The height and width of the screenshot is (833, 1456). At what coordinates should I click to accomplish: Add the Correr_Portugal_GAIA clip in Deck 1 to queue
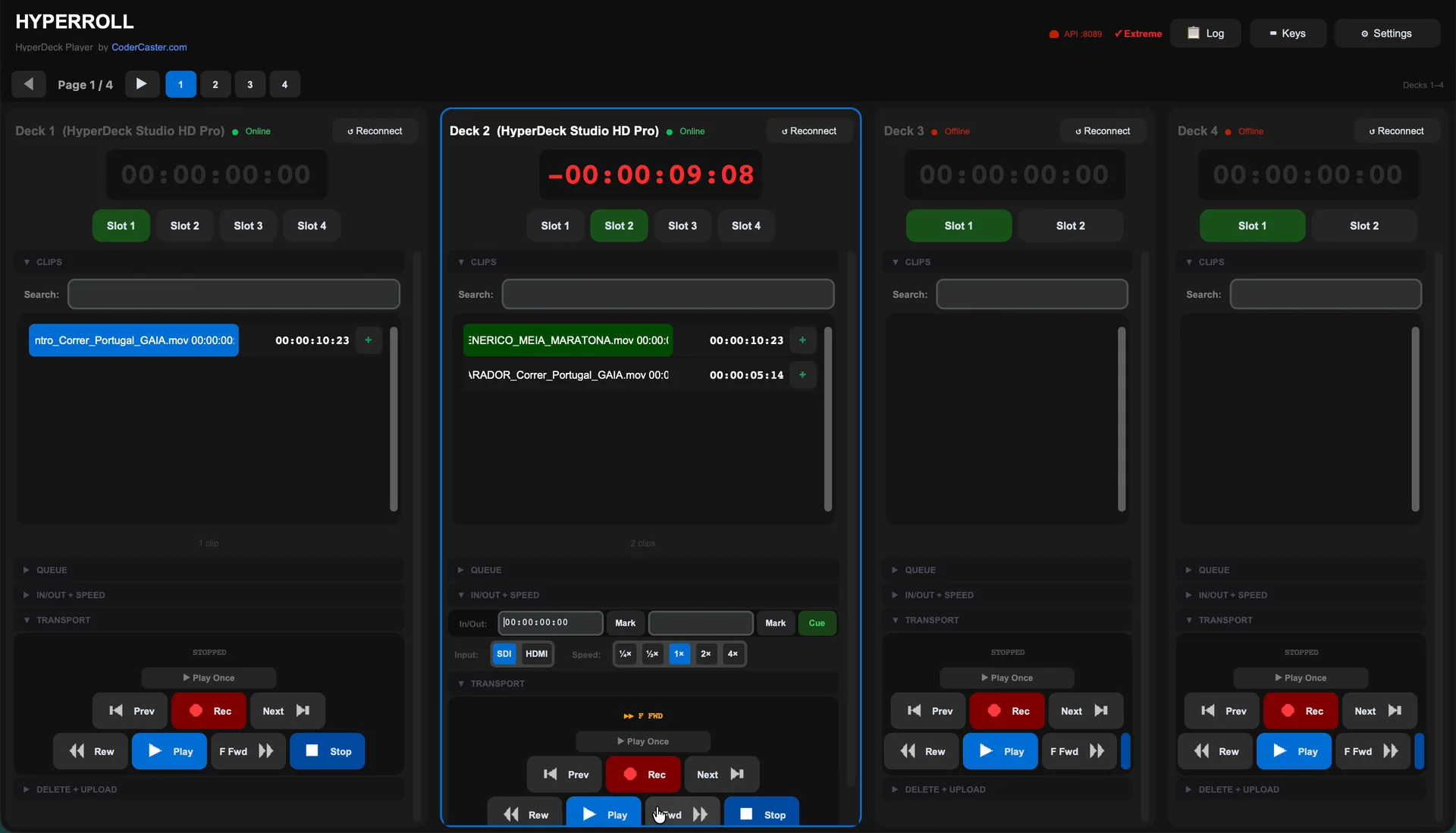[x=369, y=340]
